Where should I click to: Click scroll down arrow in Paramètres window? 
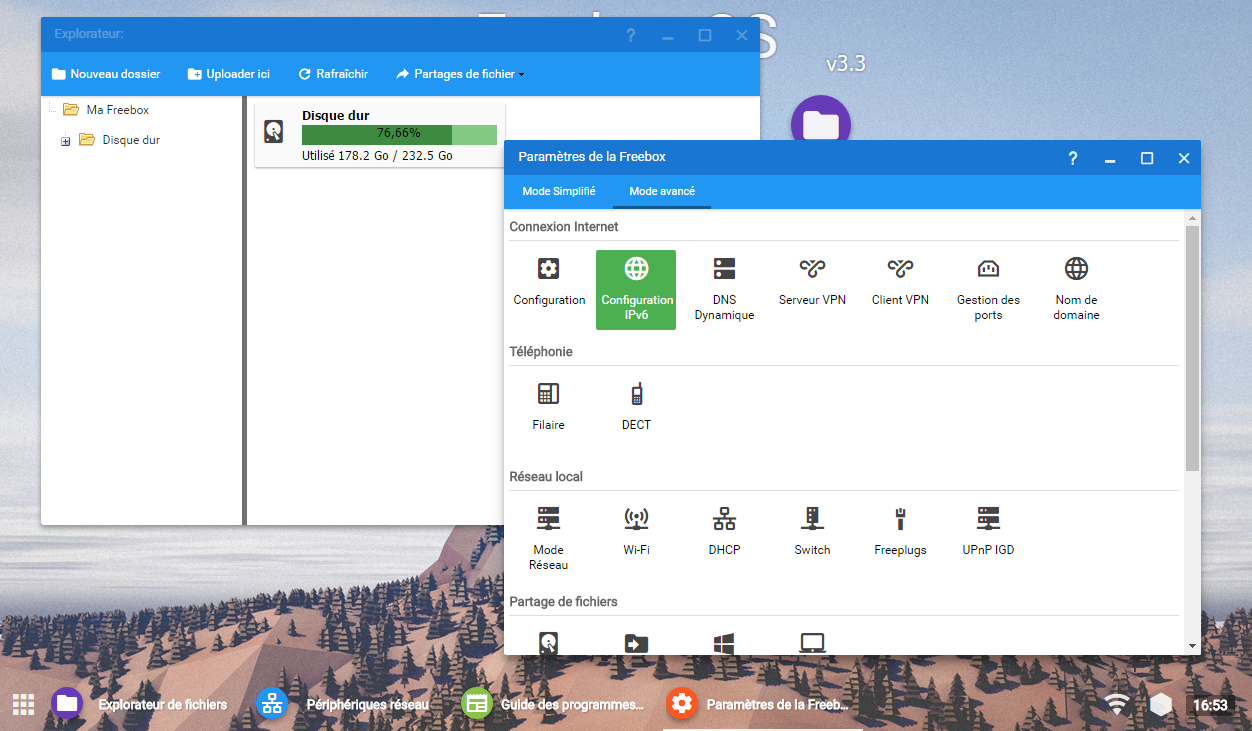(1192, 647)
